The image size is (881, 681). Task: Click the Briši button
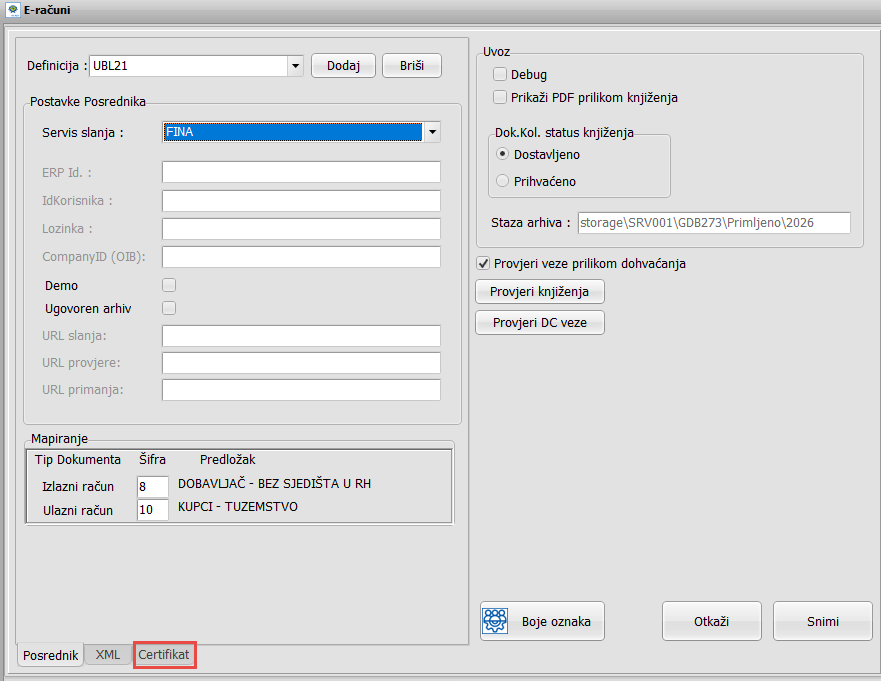[x=412, y=66]
